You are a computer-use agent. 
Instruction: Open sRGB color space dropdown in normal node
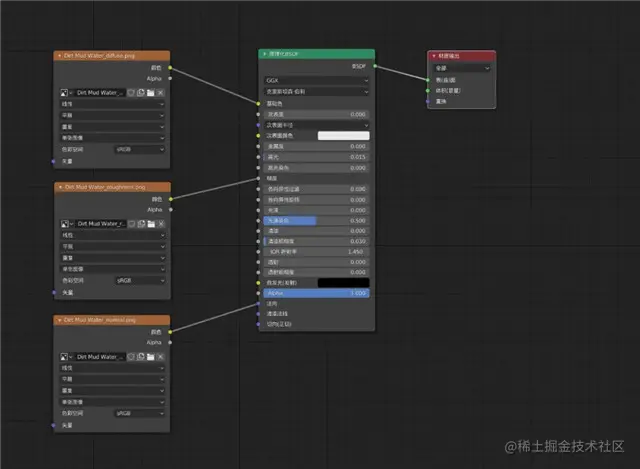coord(140,413)
